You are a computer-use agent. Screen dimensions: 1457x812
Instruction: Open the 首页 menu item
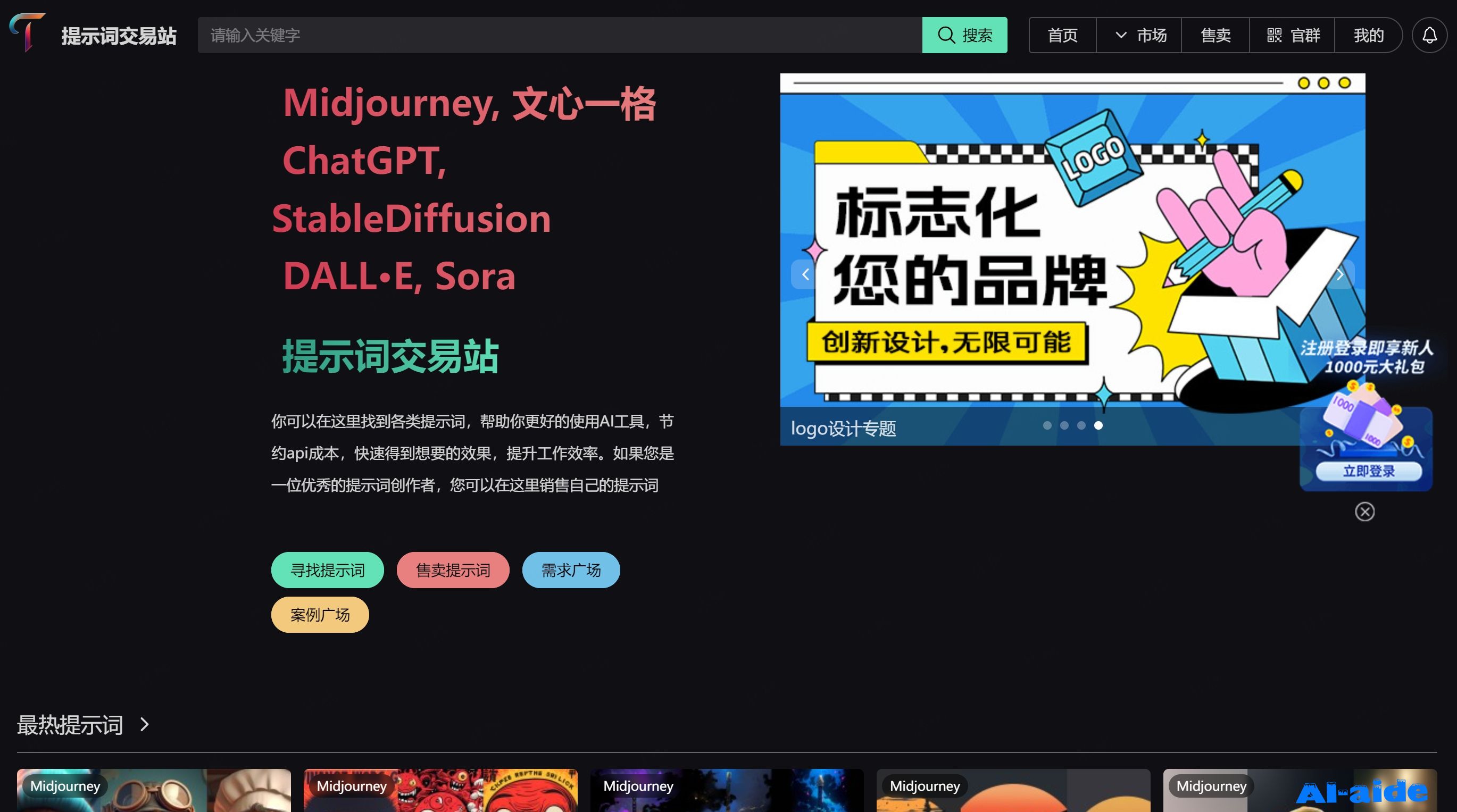click(1062, 35)
